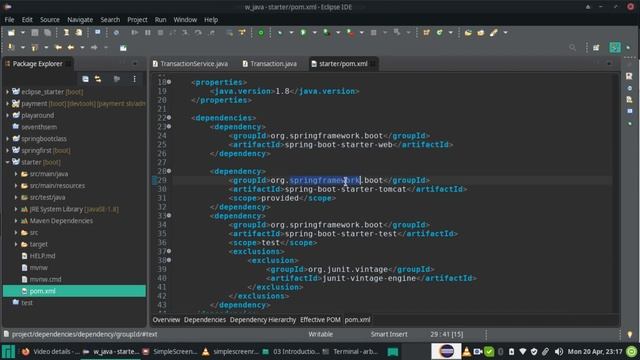Screen dimensions: 640x360
Task: Click the filter icon in Package Explorer toolbar
Action: 117,79
